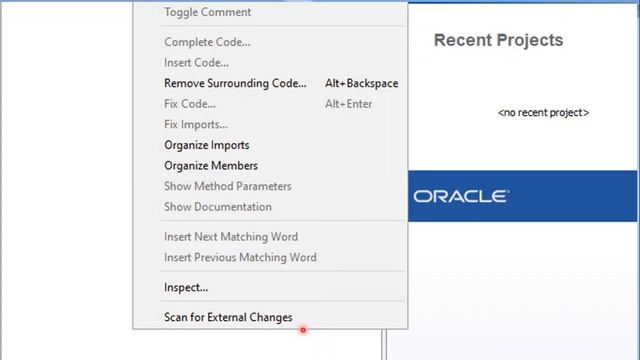The height and width of the screenshot is (360, 640).
Task: Select Organize Imports menu item
Action: [x=270, y=145]
